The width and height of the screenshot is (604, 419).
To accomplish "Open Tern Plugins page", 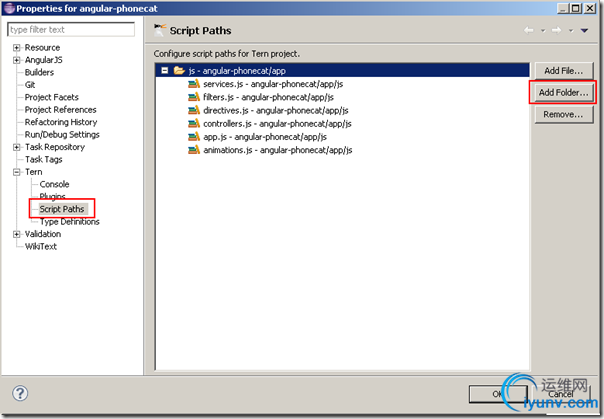I will click(52, 196).
